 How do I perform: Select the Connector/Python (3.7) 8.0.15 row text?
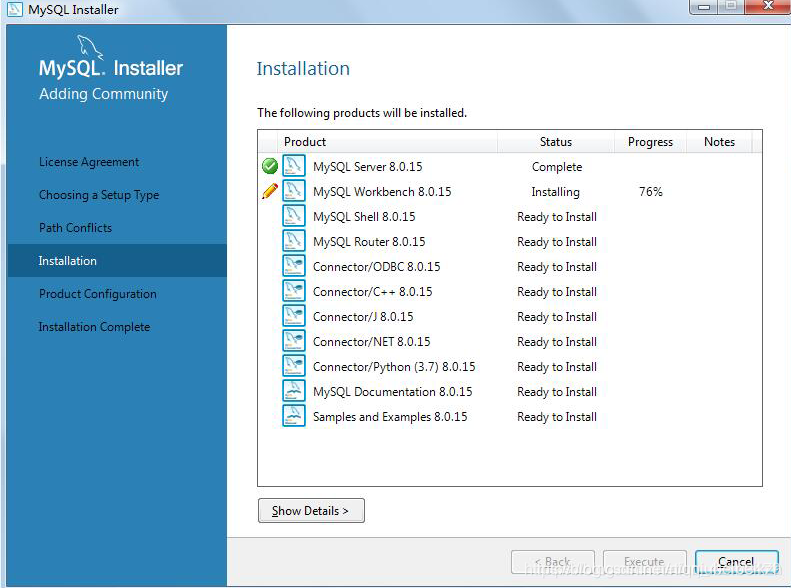point(394,367)
